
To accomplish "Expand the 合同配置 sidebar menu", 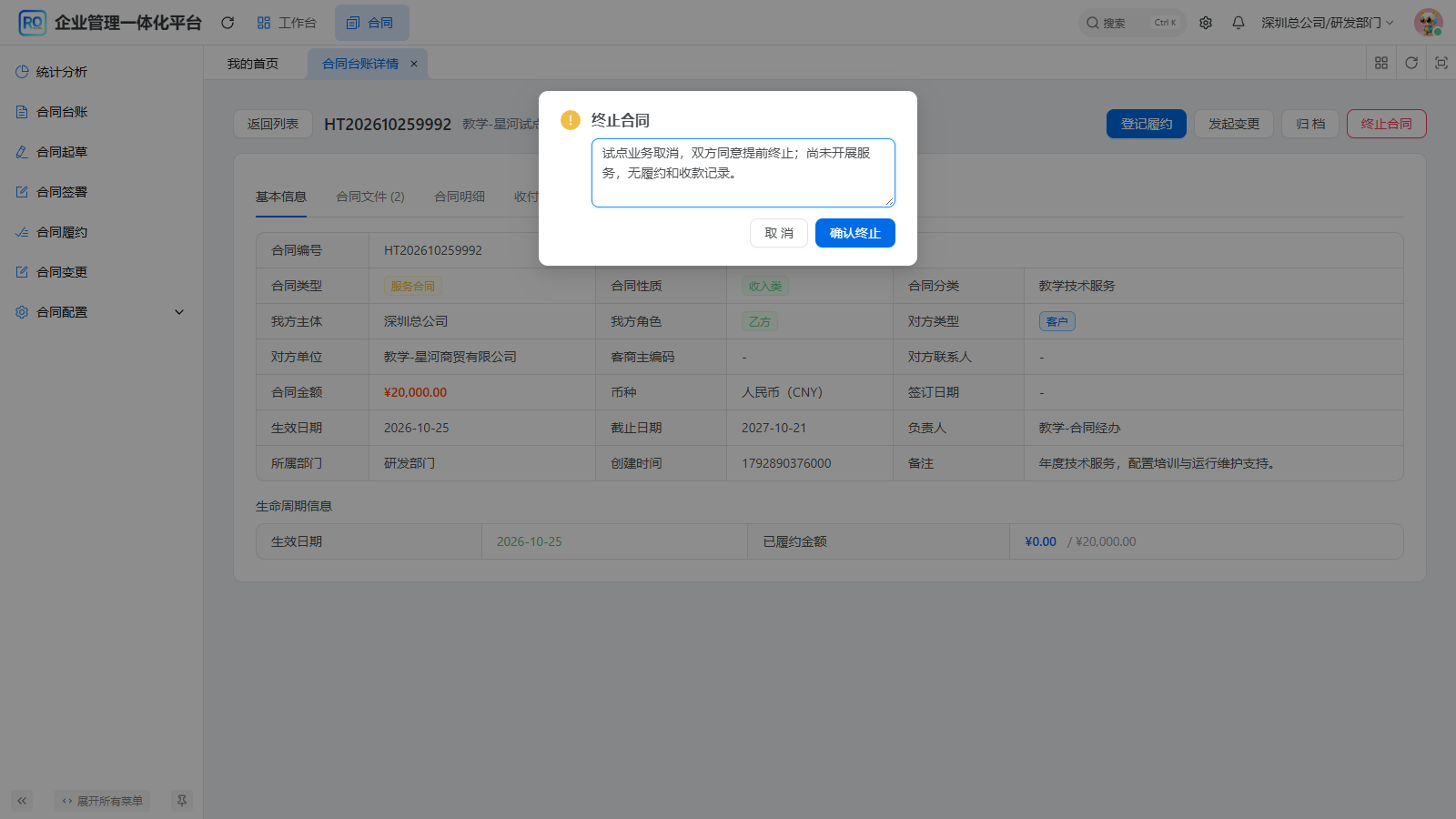I will pyautogui.click(x=101, y=312).
